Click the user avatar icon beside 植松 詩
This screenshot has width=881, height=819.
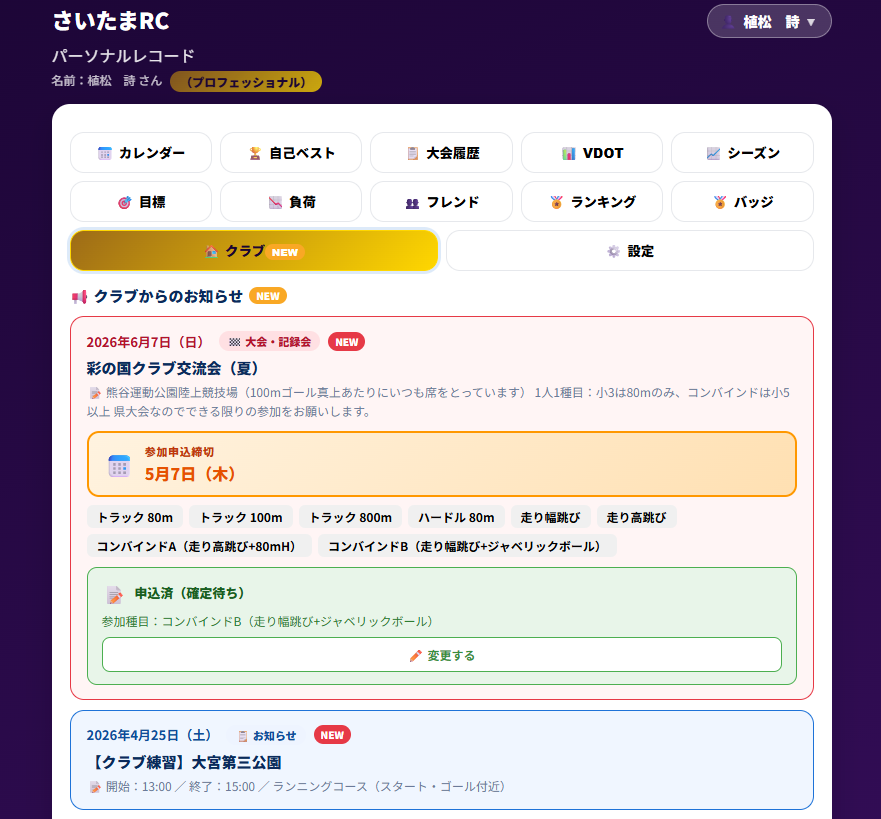728,22
